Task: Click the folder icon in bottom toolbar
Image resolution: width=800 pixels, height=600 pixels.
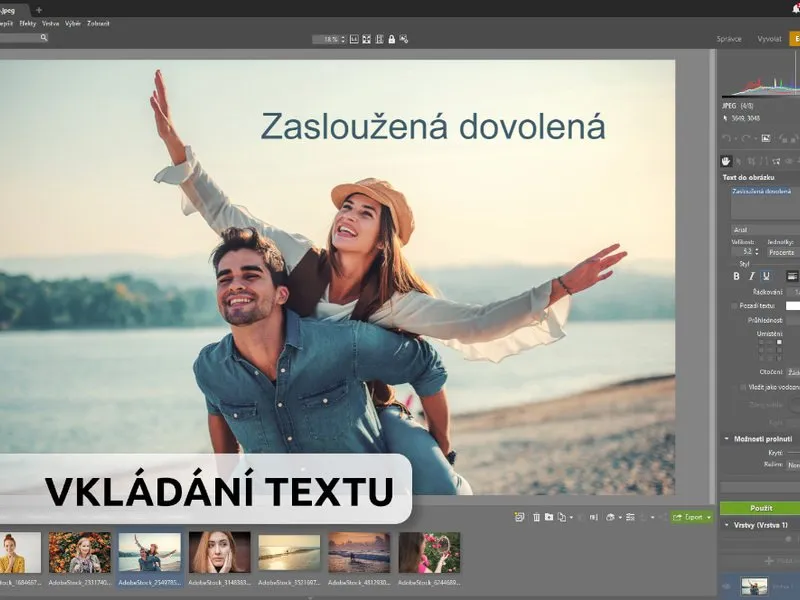Action: pyautogui.click(x=549, y=517)
